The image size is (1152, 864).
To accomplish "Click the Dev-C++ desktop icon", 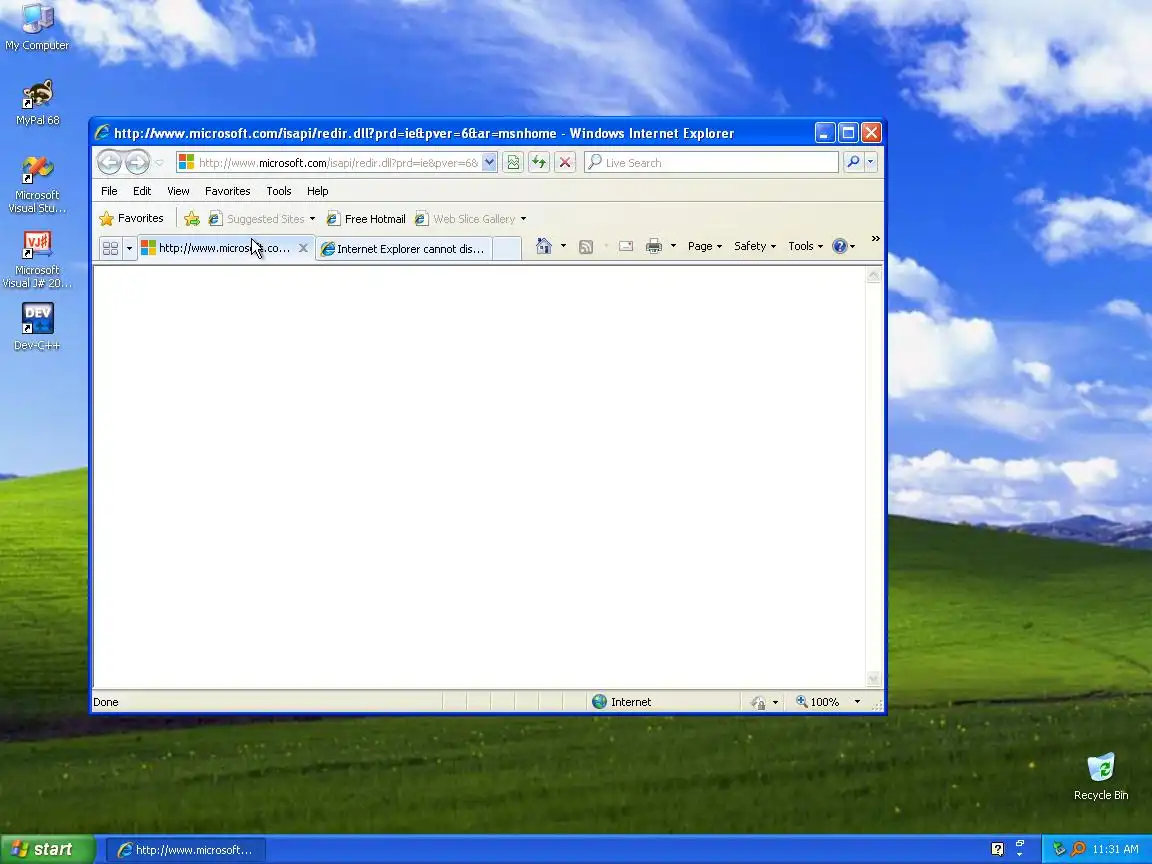I will click(37, 327).
